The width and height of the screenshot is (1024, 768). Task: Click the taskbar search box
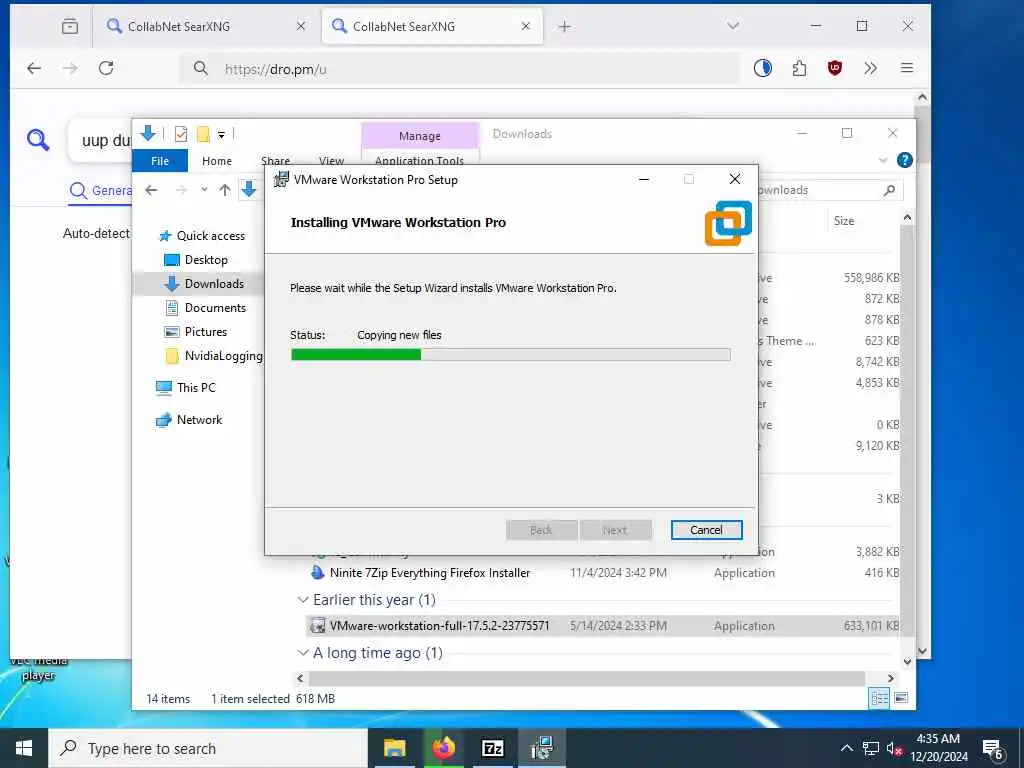click(208, 748)
